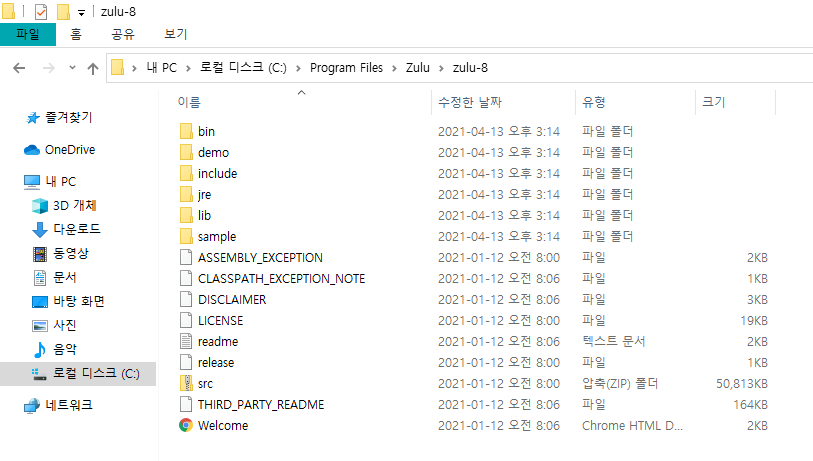
Task: Click zulu-8 breadcrumb in address bar
Action: [x=470, y=68]
